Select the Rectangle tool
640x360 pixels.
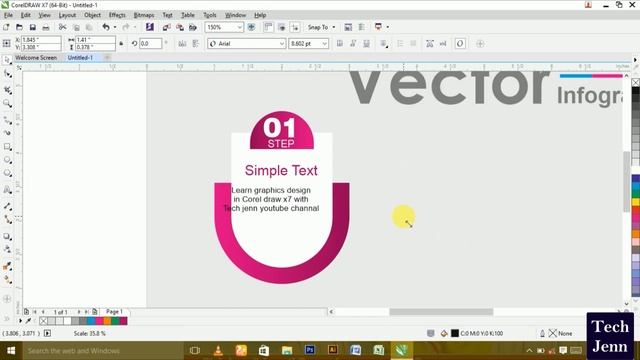pos(7,147)
